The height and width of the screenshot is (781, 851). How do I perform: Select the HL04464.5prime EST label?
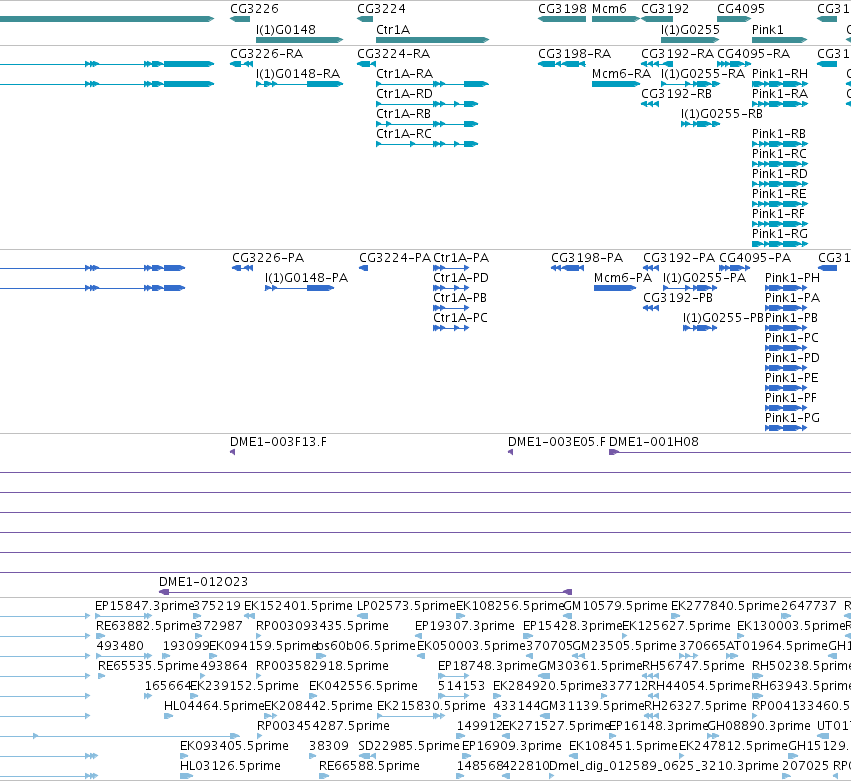click(214, 706)
